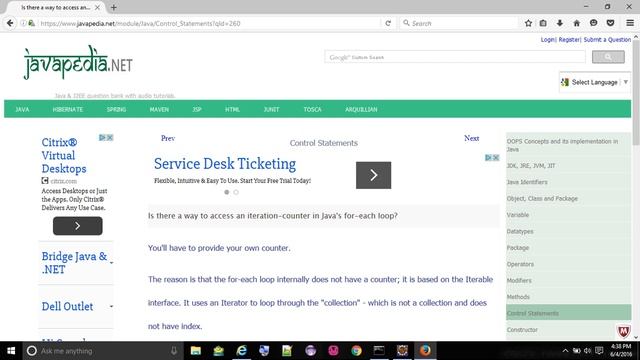Open the bookmarks list clipboard icon
Image resolution: width=640 pixels, height=360 pixels.
pyautogui.click(x=543, y=23)
